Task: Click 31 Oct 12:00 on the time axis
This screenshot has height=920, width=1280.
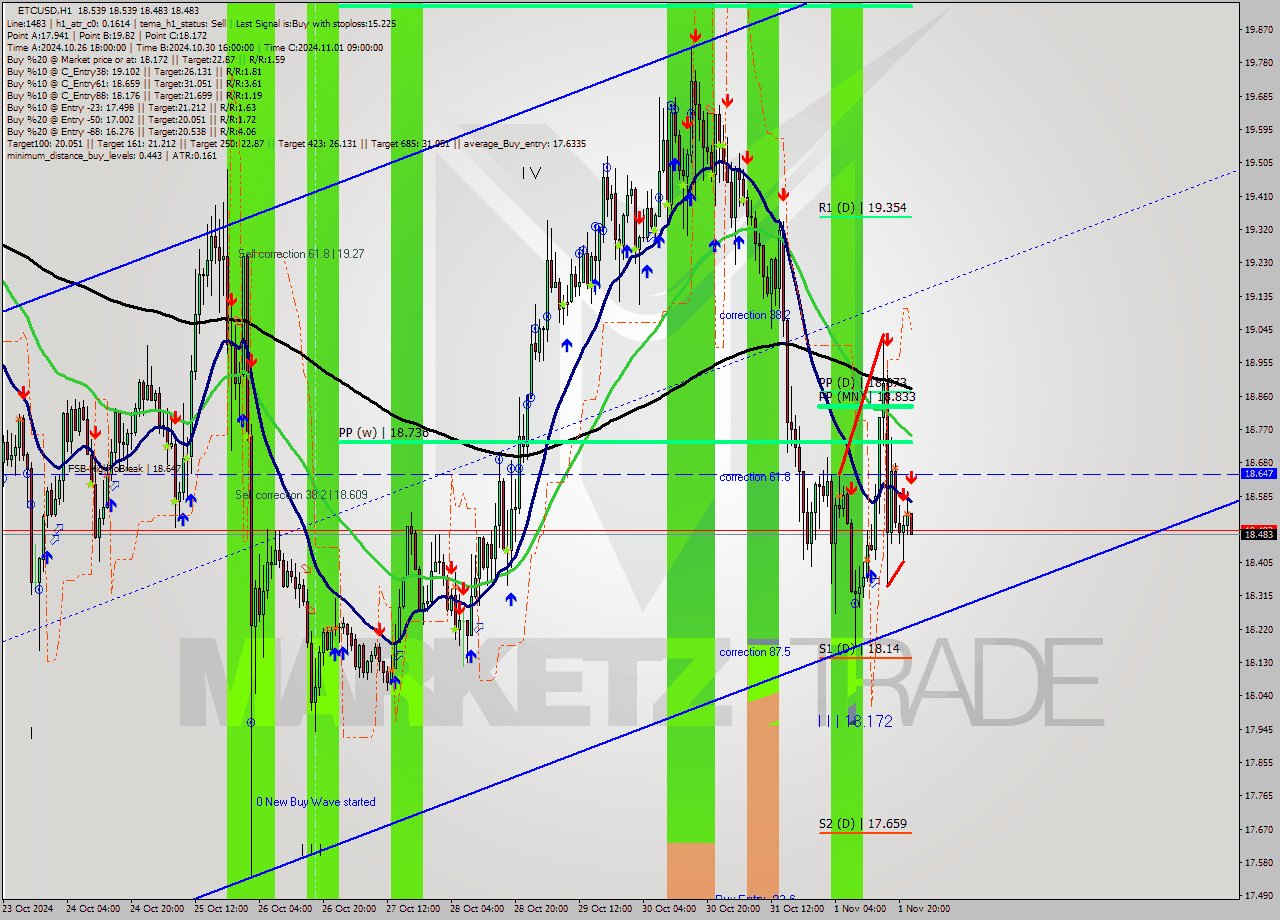Action: [797, 909]
